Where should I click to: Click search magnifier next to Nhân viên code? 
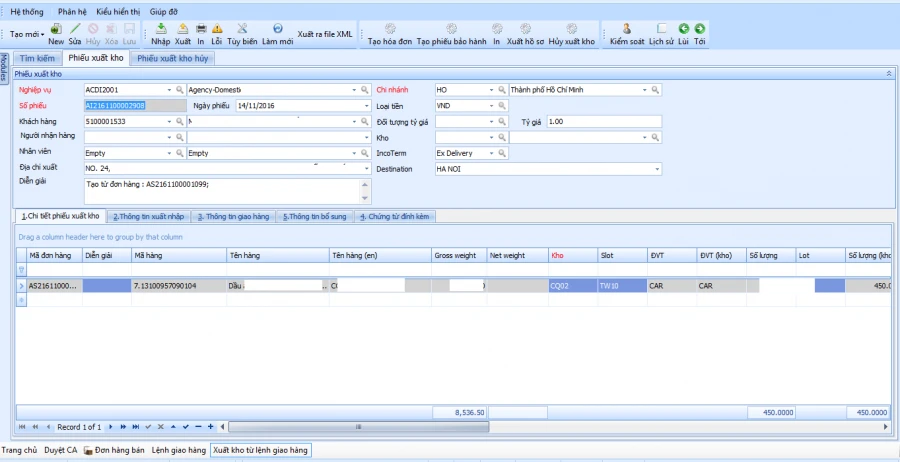180,153
